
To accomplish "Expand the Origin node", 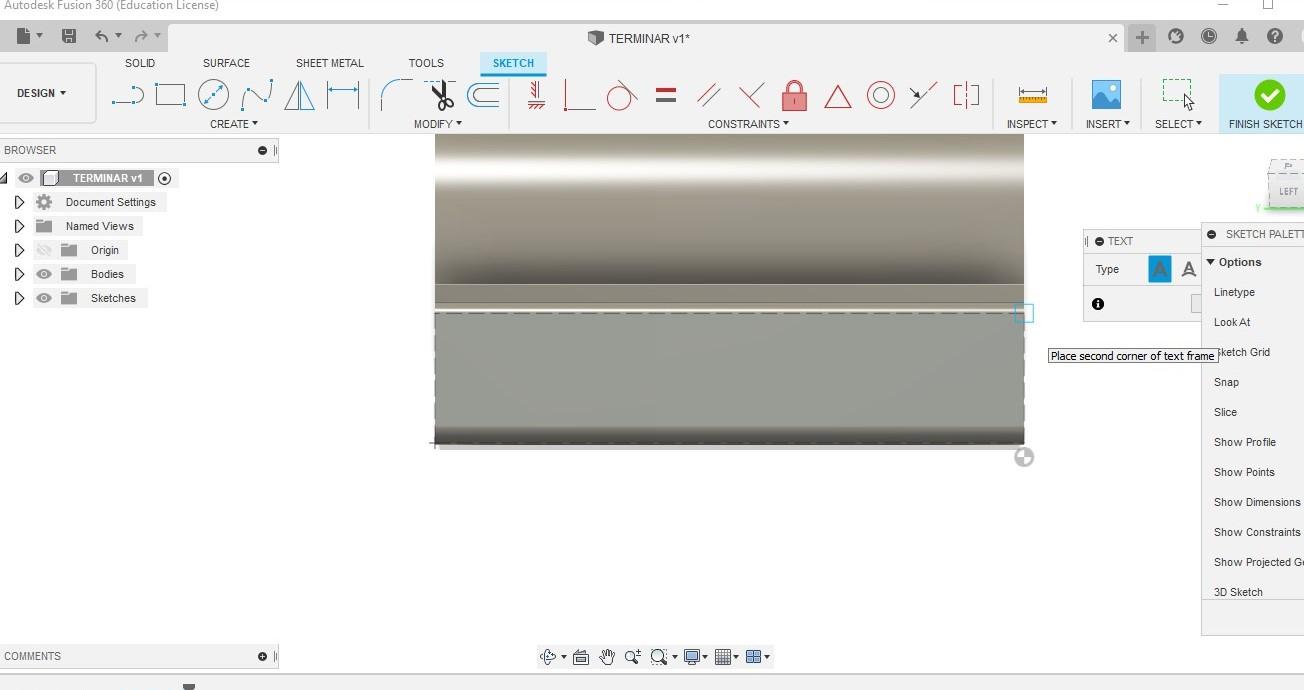I will [x=19, y=250].
